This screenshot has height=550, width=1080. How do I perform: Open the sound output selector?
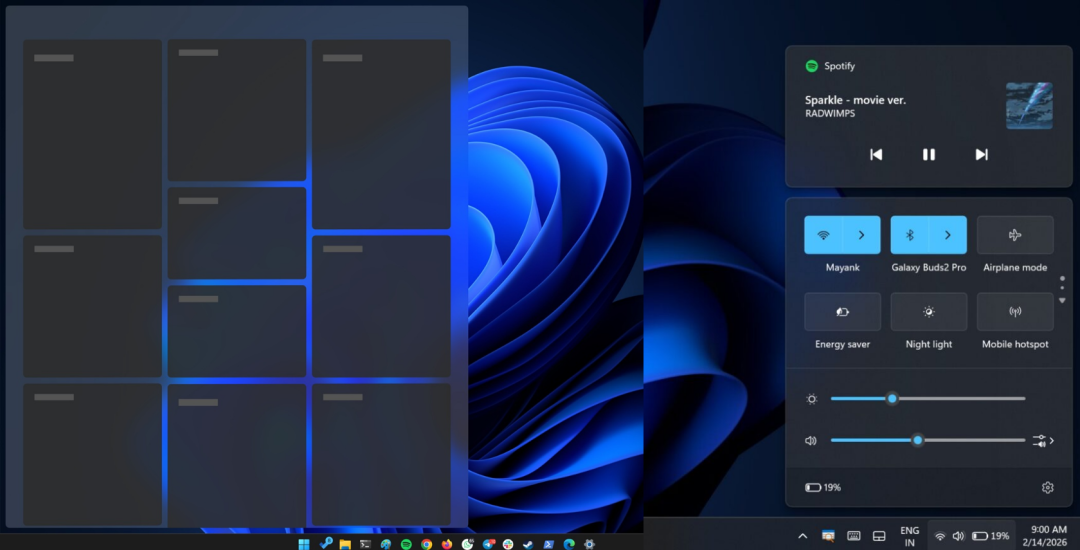(1043, 440)
